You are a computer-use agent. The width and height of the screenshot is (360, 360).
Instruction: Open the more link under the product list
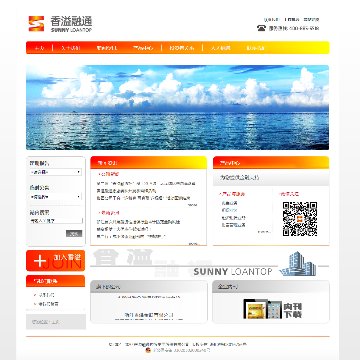pyautogui.click(x=264, y=232)
